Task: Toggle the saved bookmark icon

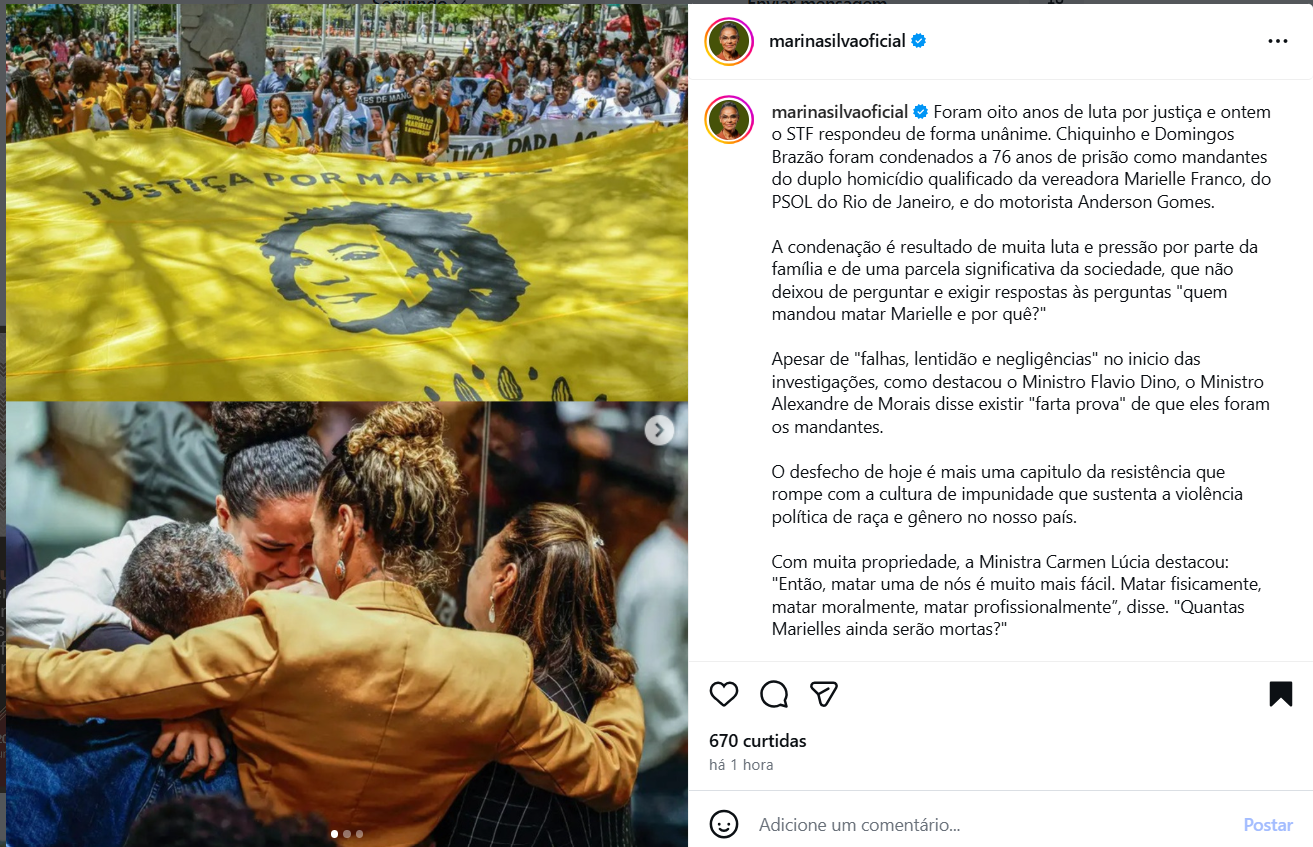Action: [1280, 693]
